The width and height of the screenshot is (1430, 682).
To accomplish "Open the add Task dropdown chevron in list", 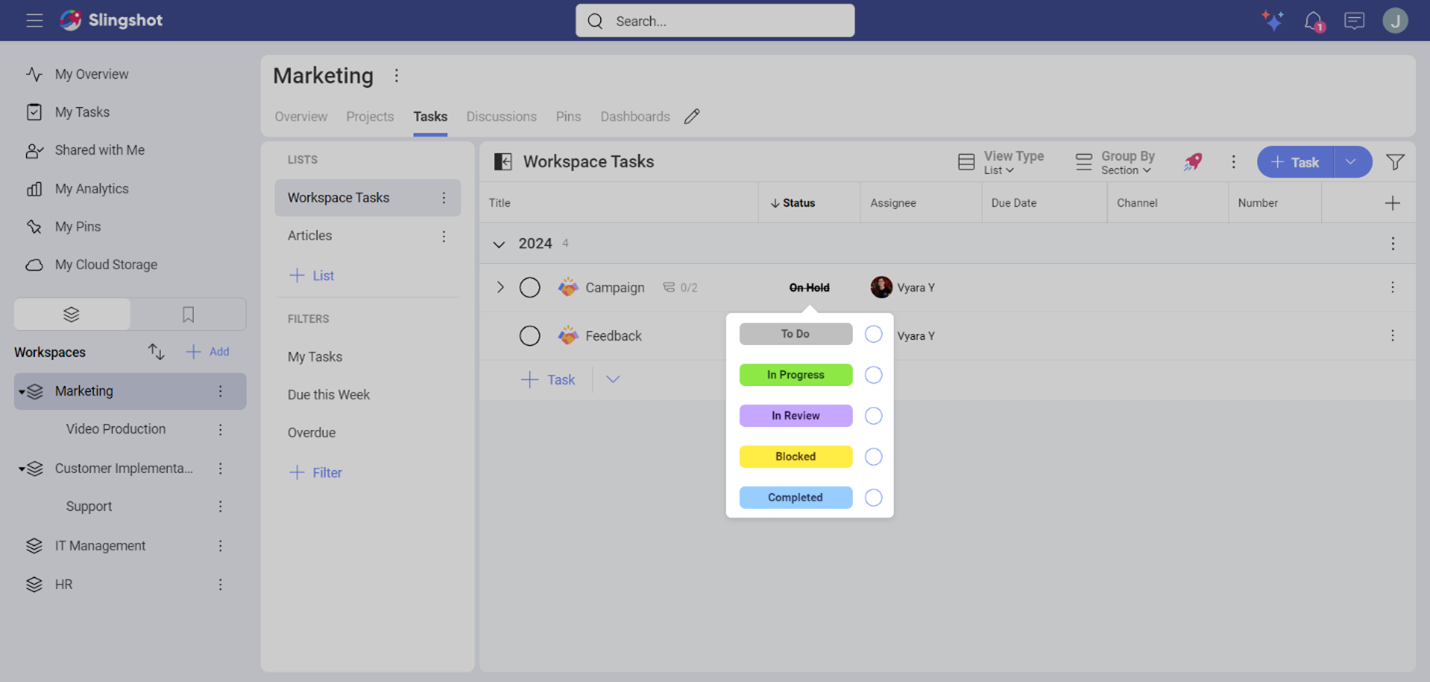I will pos(613,379).
